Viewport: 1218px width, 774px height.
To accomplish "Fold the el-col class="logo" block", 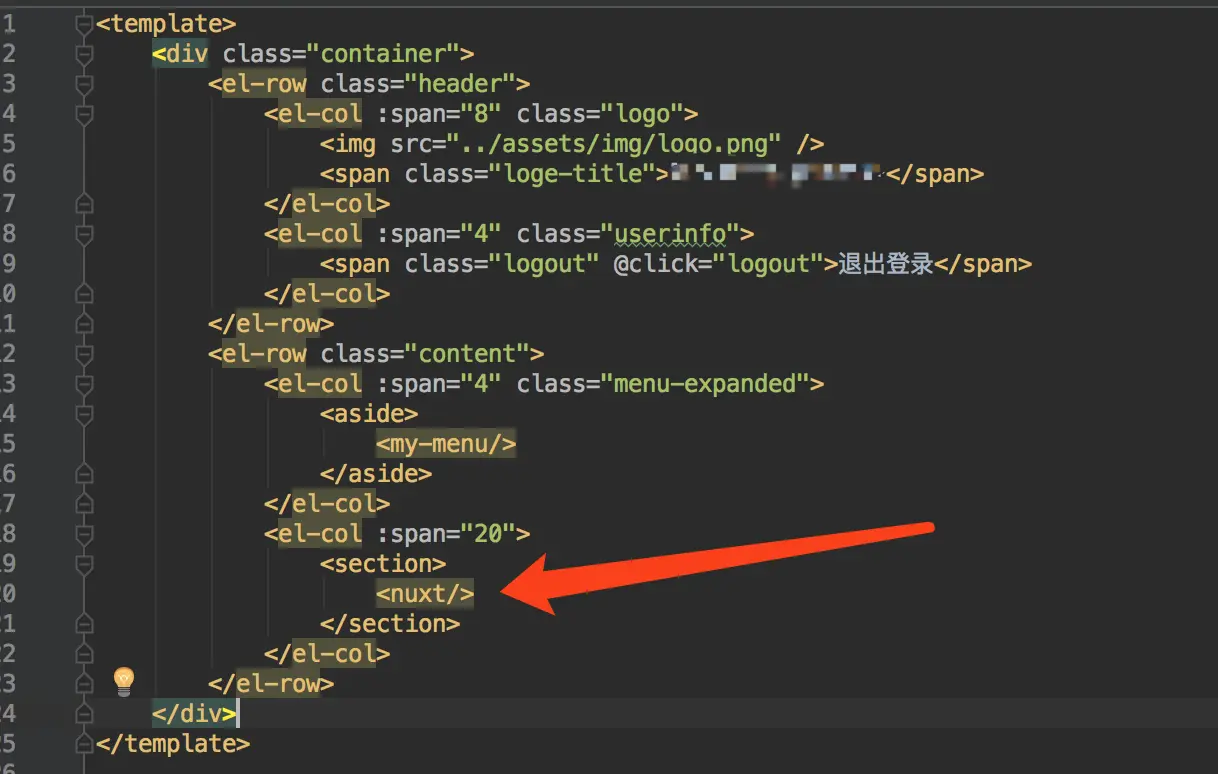I will click(84, 115).
